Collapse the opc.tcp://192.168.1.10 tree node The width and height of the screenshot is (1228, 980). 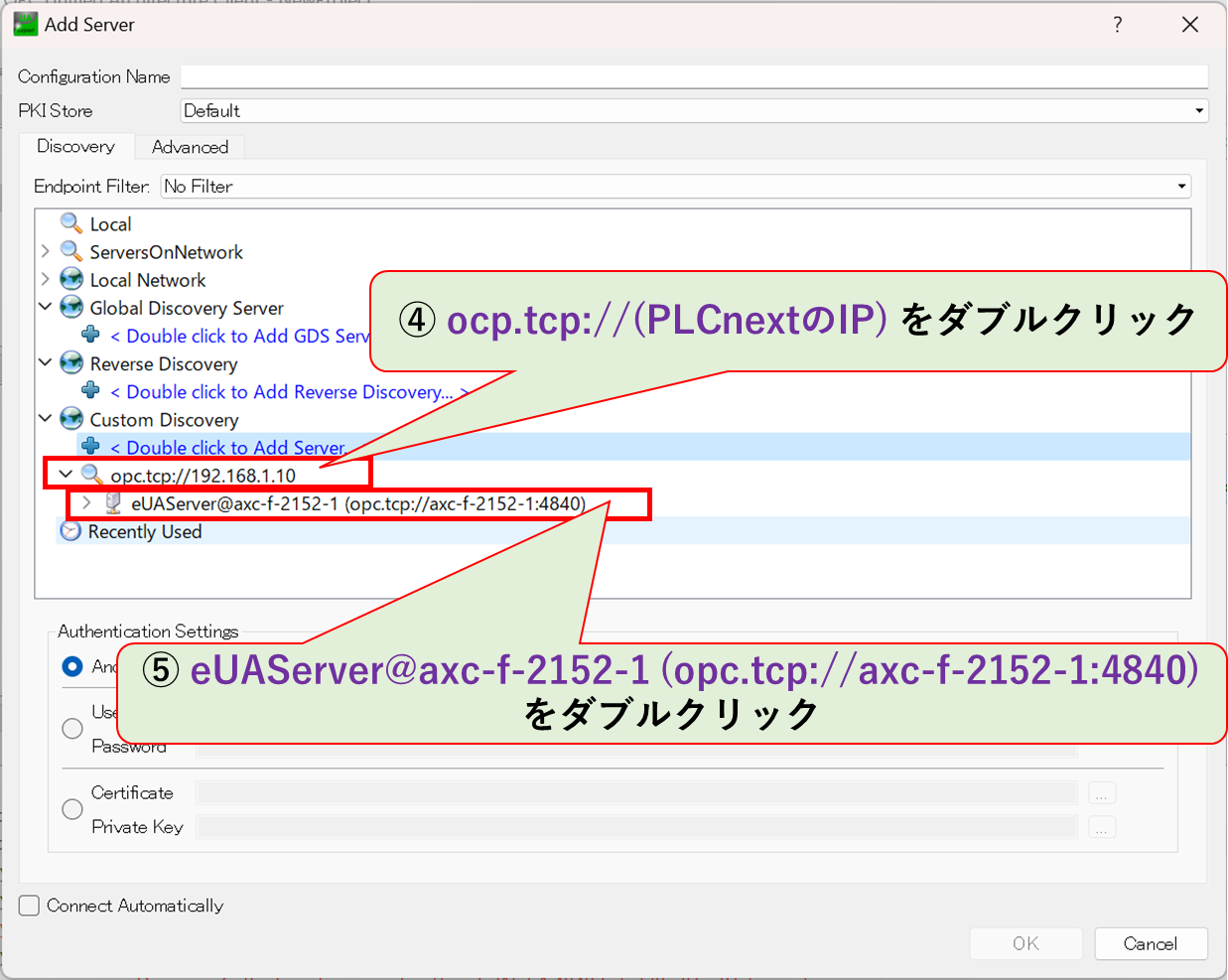66,475
